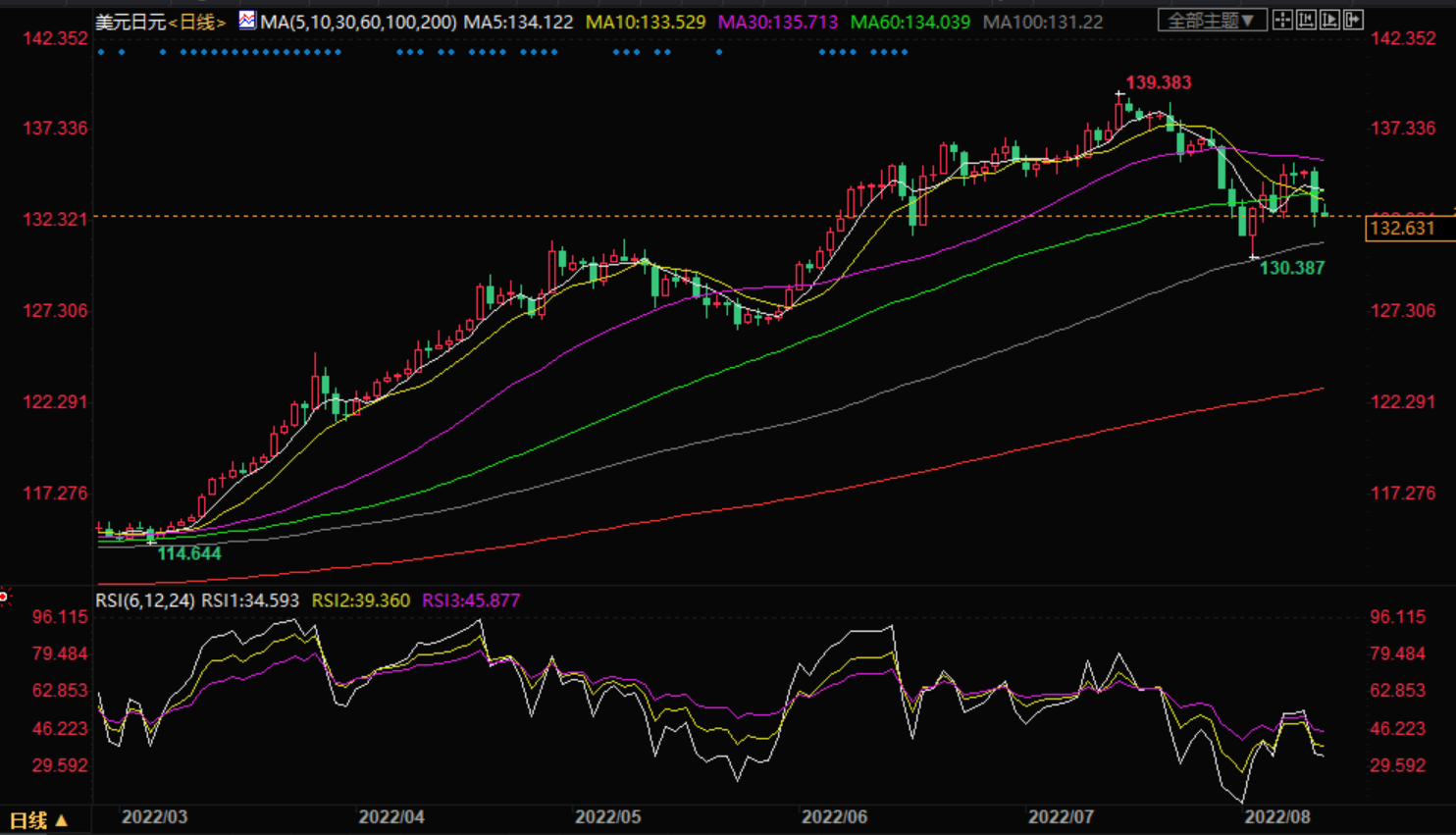Image resolution: width=1456 pixels, height=835 pixels.
Task: Click the left axis 127.306 price label
Action: click(x=55, y=311)
